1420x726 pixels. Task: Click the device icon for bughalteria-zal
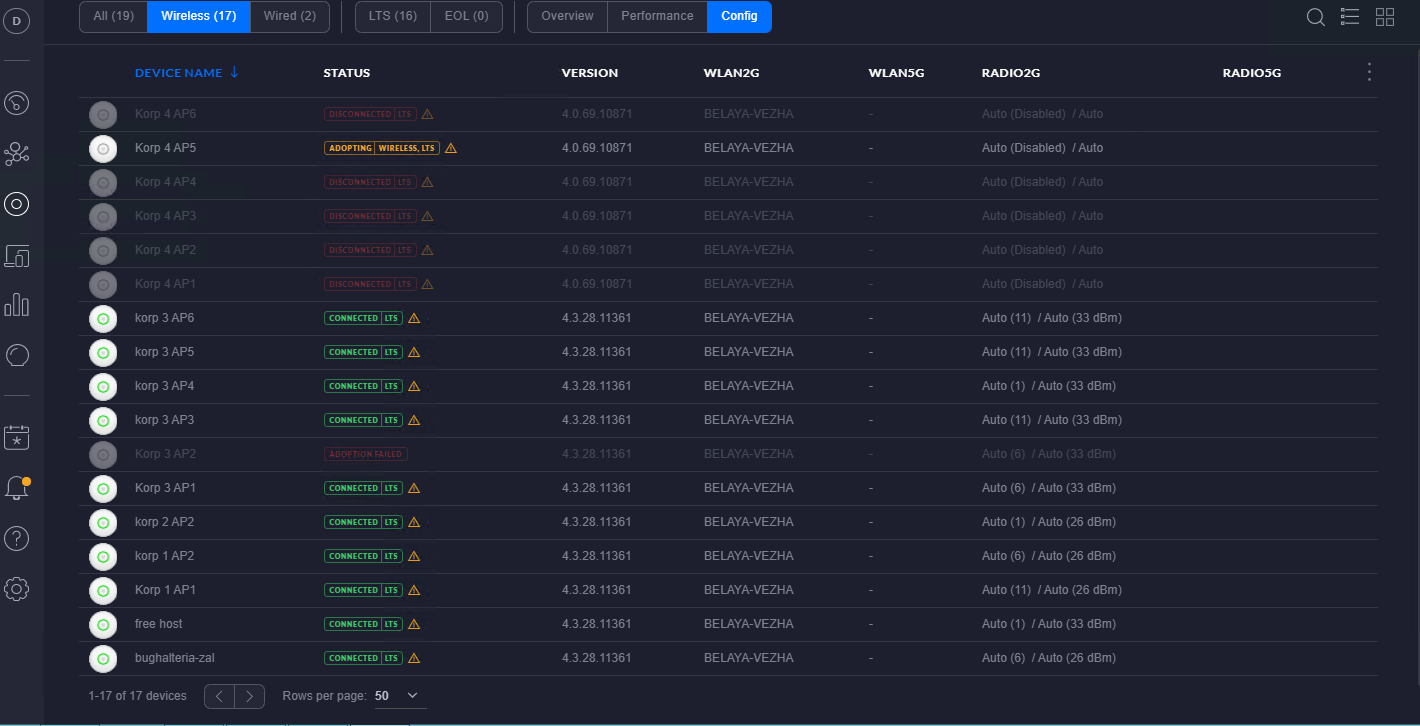(103, 658)
